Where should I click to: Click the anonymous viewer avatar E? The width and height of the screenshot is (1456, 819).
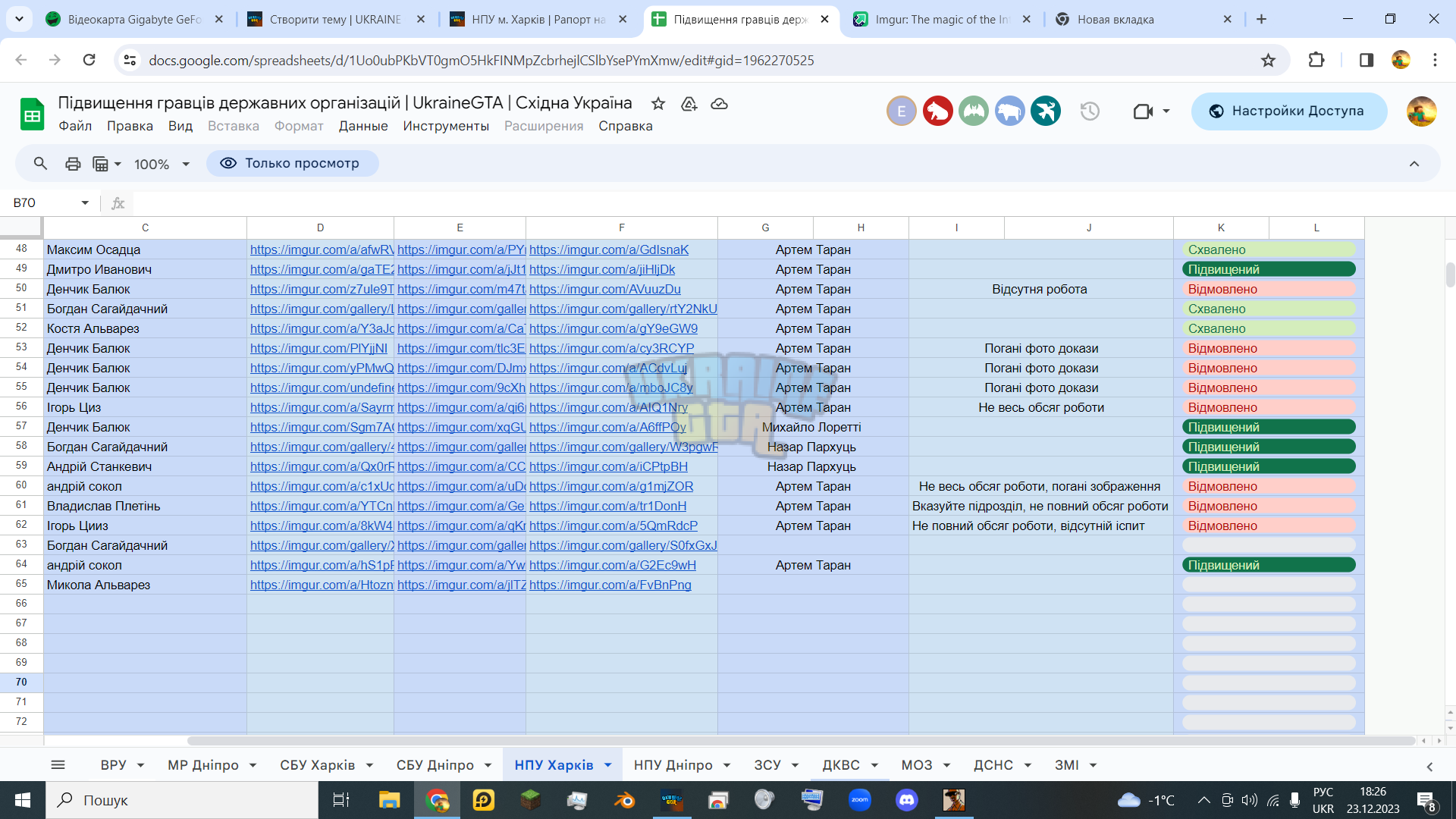tap(902, 111)
